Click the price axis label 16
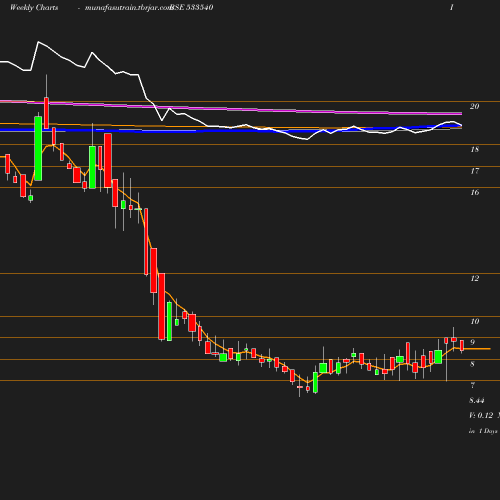The height and width of the screenshot is (500, 500). coord(475,192)
